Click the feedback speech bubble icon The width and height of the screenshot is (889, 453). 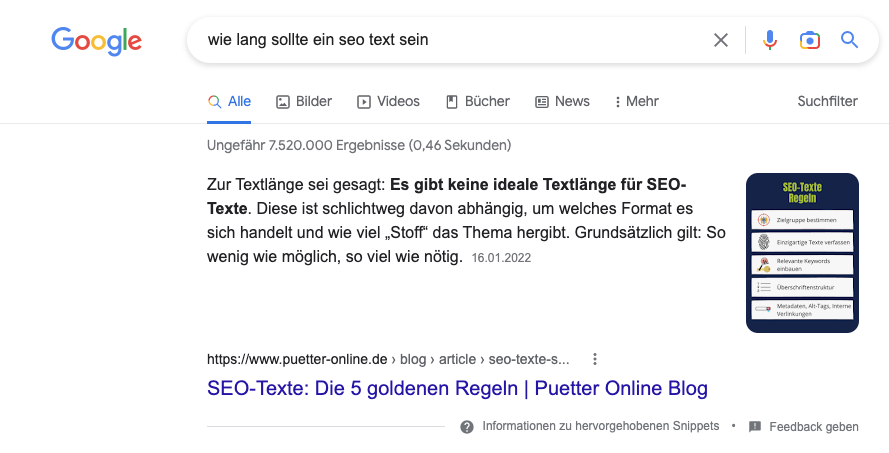click(755, 427)
